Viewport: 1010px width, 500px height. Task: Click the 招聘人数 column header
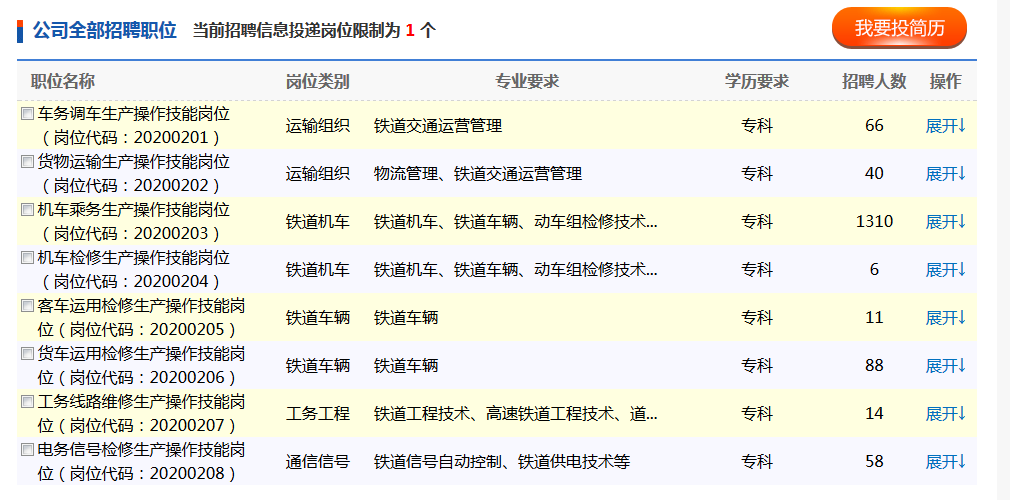pyautogui.click(x=874, y=81)
